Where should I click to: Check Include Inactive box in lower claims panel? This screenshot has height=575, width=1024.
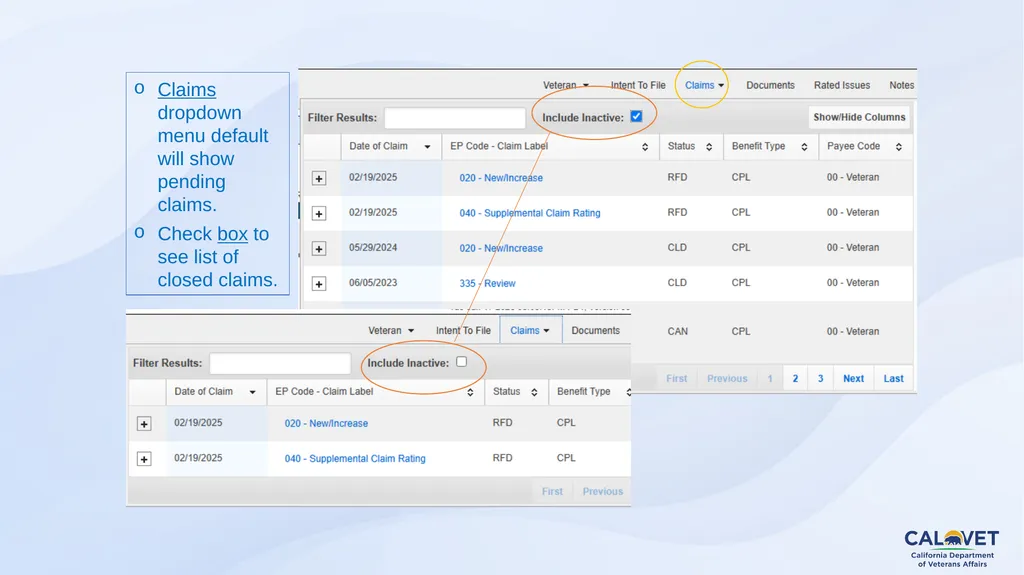coord(462,361)
